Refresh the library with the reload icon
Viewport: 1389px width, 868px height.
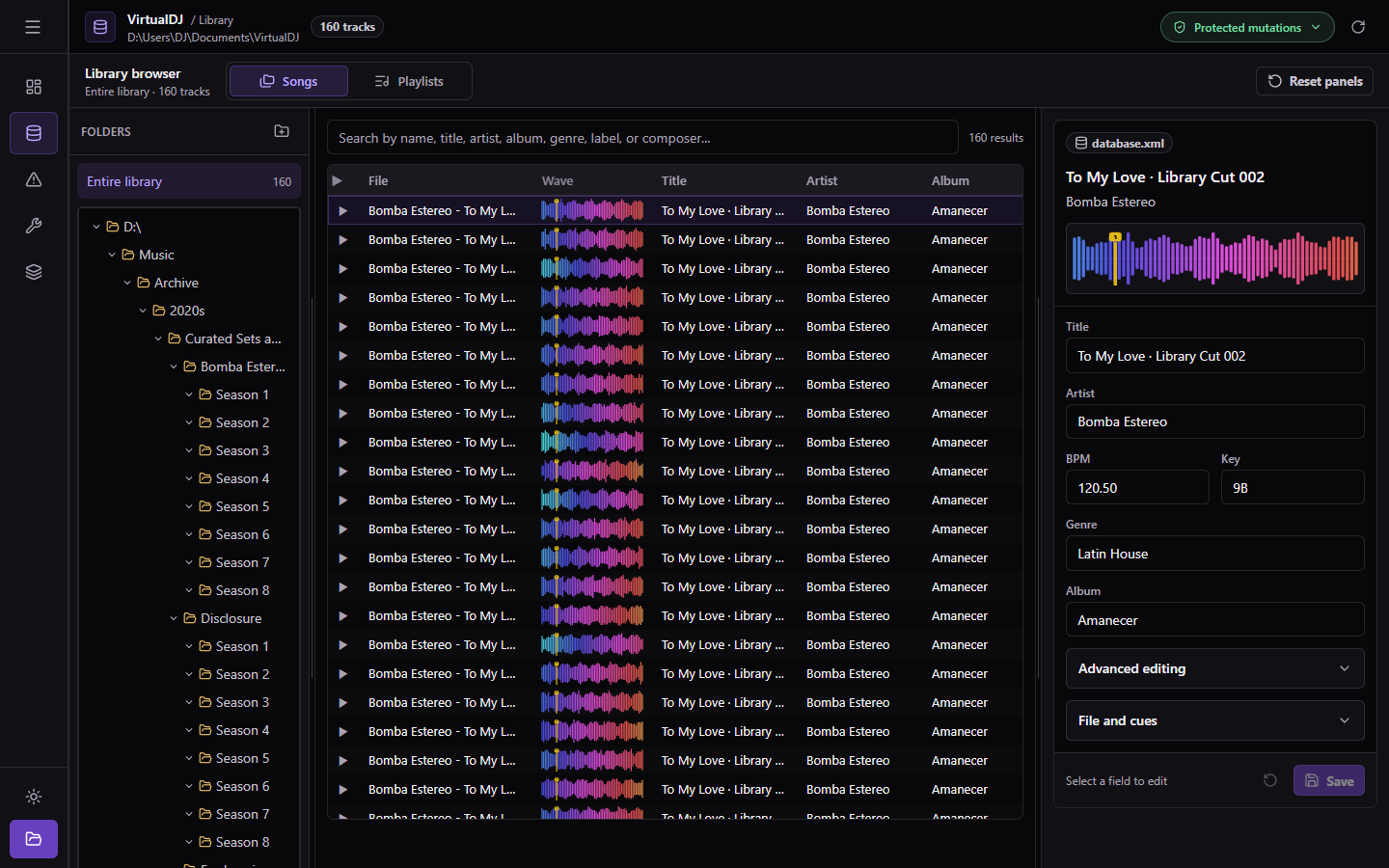coord(1358,27)
